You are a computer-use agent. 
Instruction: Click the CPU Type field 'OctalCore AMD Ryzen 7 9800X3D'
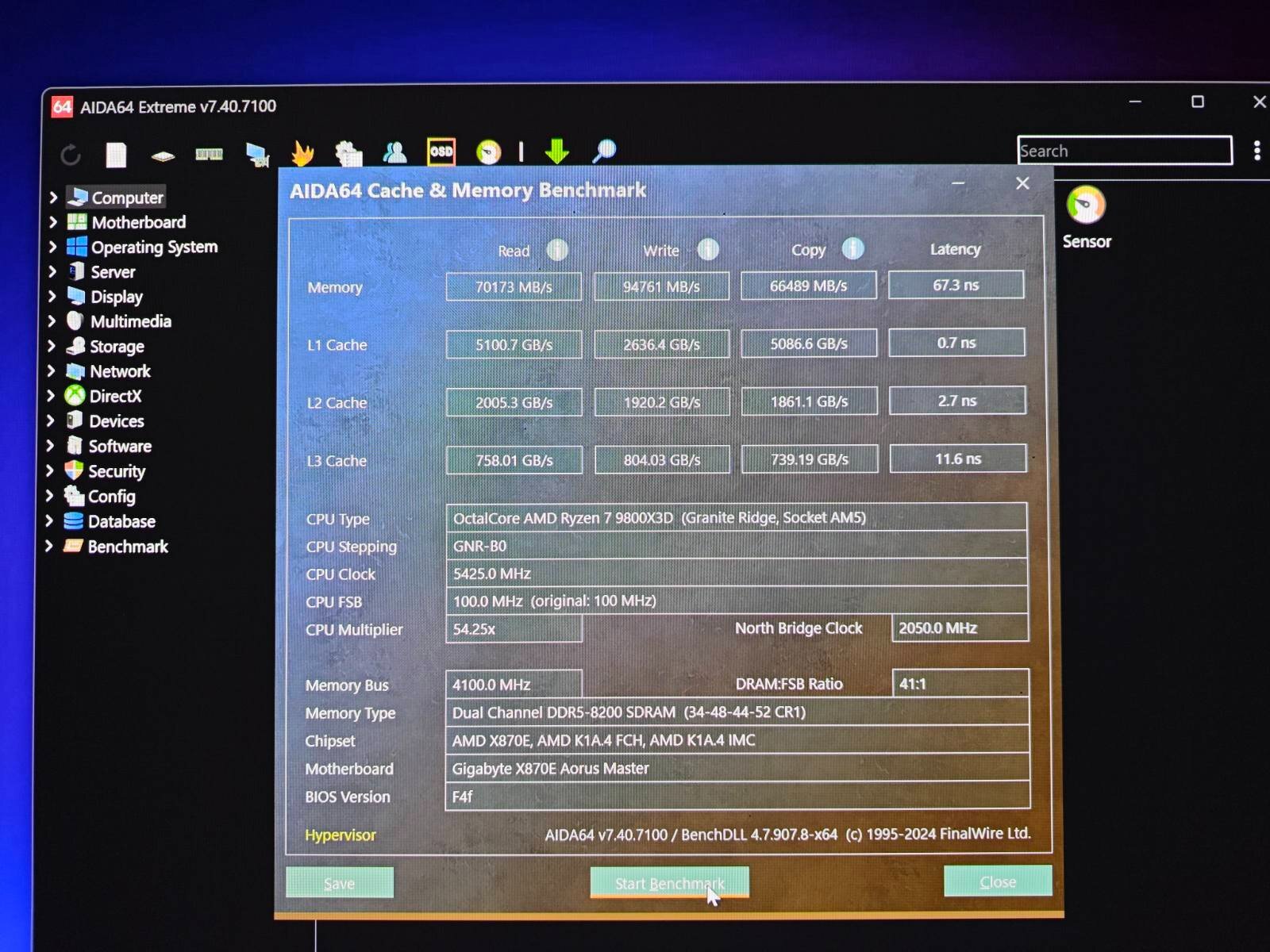[x=737, y=517]
